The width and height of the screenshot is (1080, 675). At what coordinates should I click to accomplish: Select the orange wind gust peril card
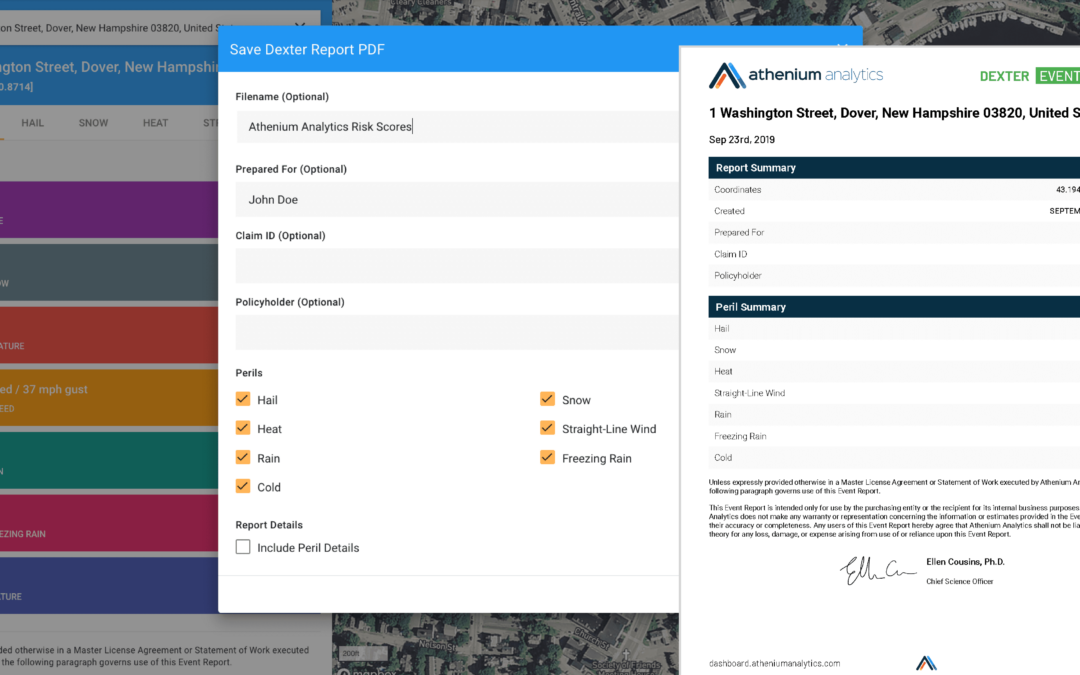109,398
